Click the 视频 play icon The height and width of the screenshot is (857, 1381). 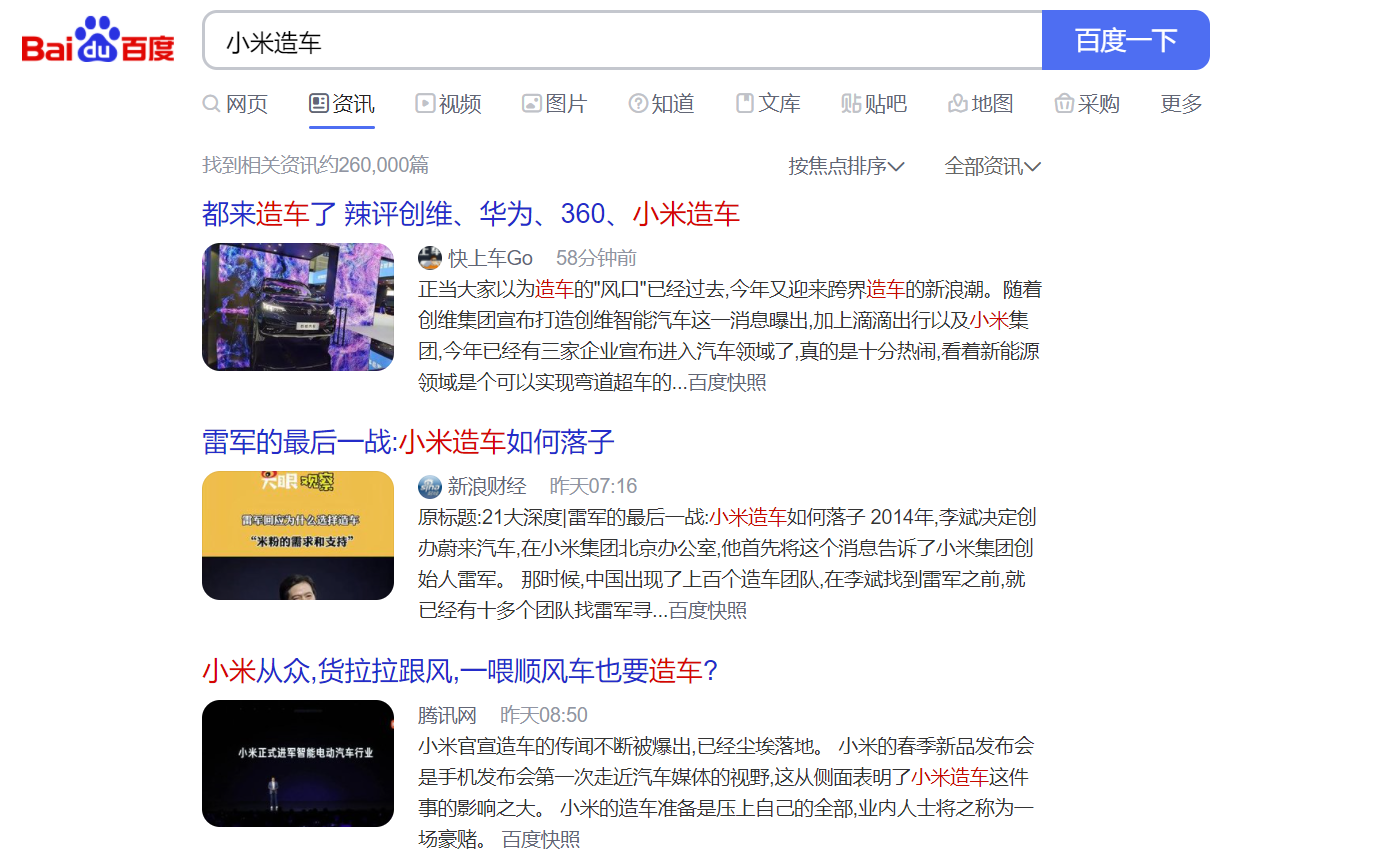tap(425, 103)
